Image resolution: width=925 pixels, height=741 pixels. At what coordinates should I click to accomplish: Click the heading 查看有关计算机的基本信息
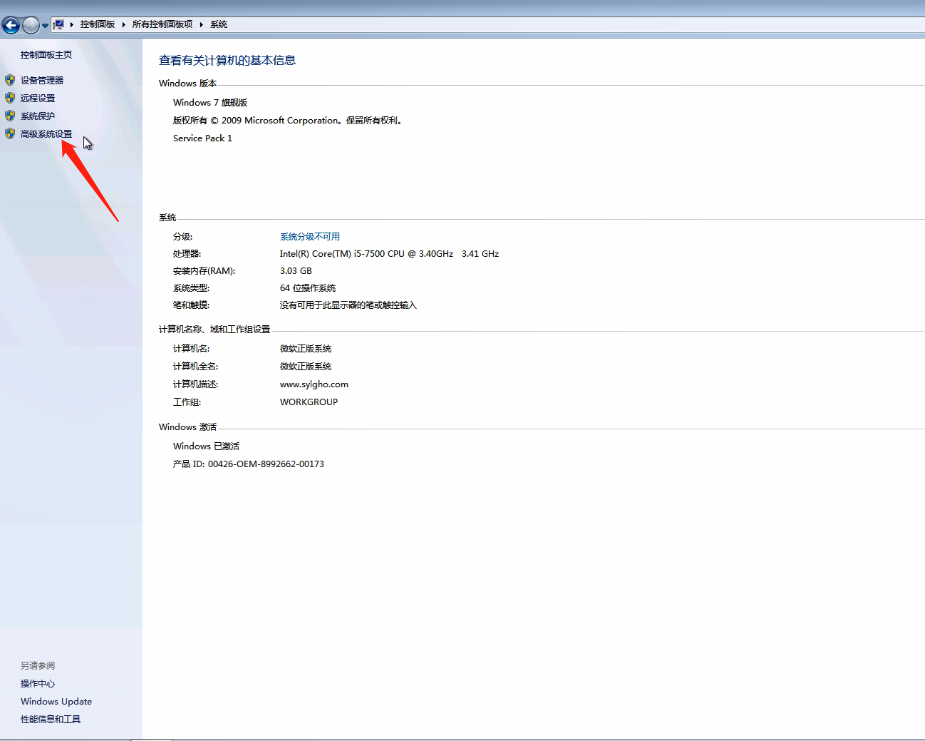click(227, 60)
